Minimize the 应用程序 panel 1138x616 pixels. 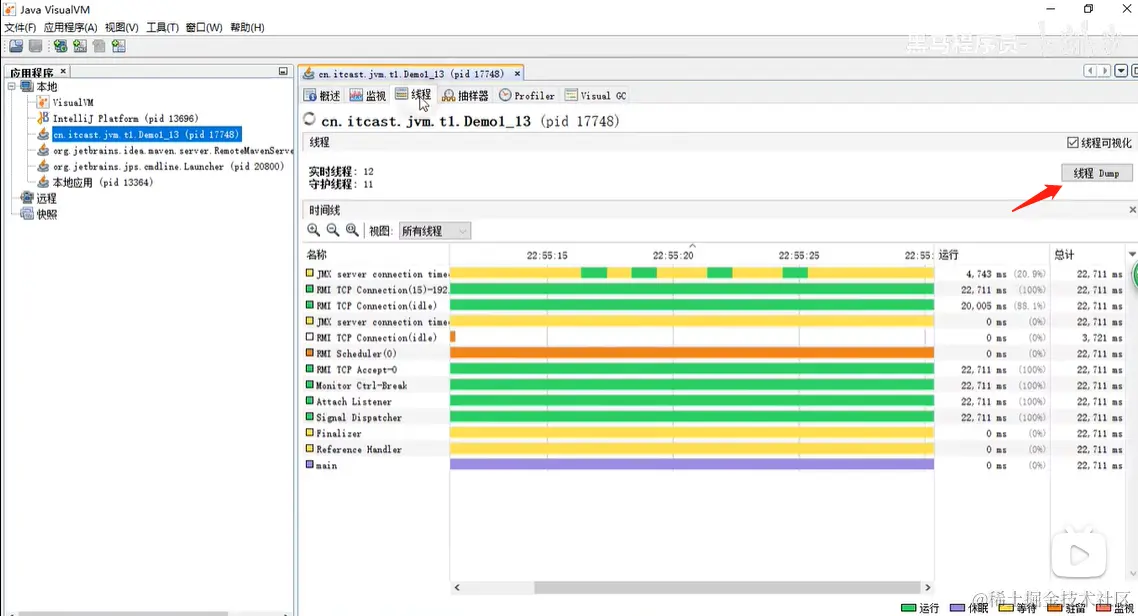coord(283,71)
